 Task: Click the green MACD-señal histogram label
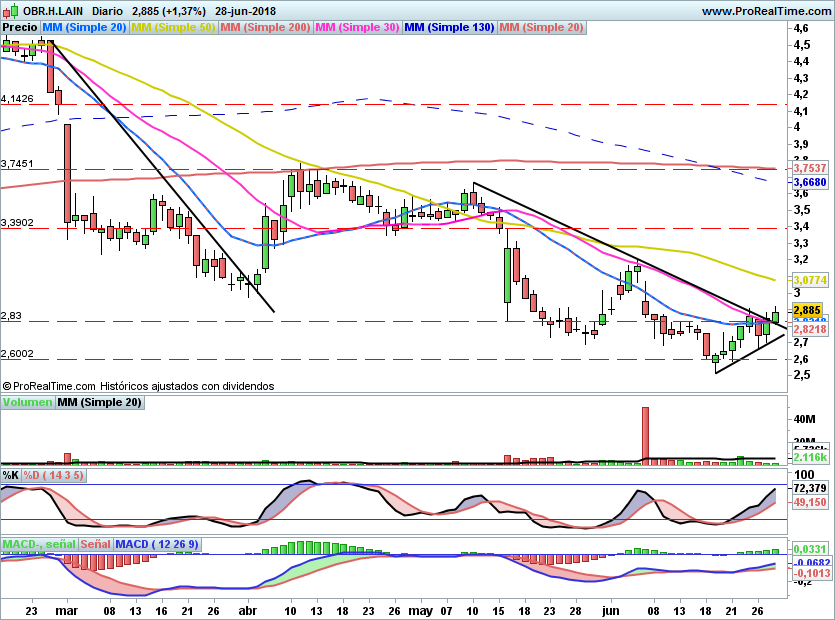pos(38,544)
